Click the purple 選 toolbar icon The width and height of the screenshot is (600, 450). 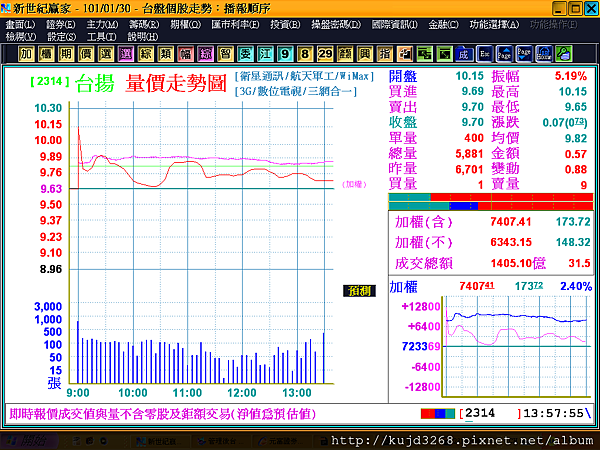coord(126,54)
